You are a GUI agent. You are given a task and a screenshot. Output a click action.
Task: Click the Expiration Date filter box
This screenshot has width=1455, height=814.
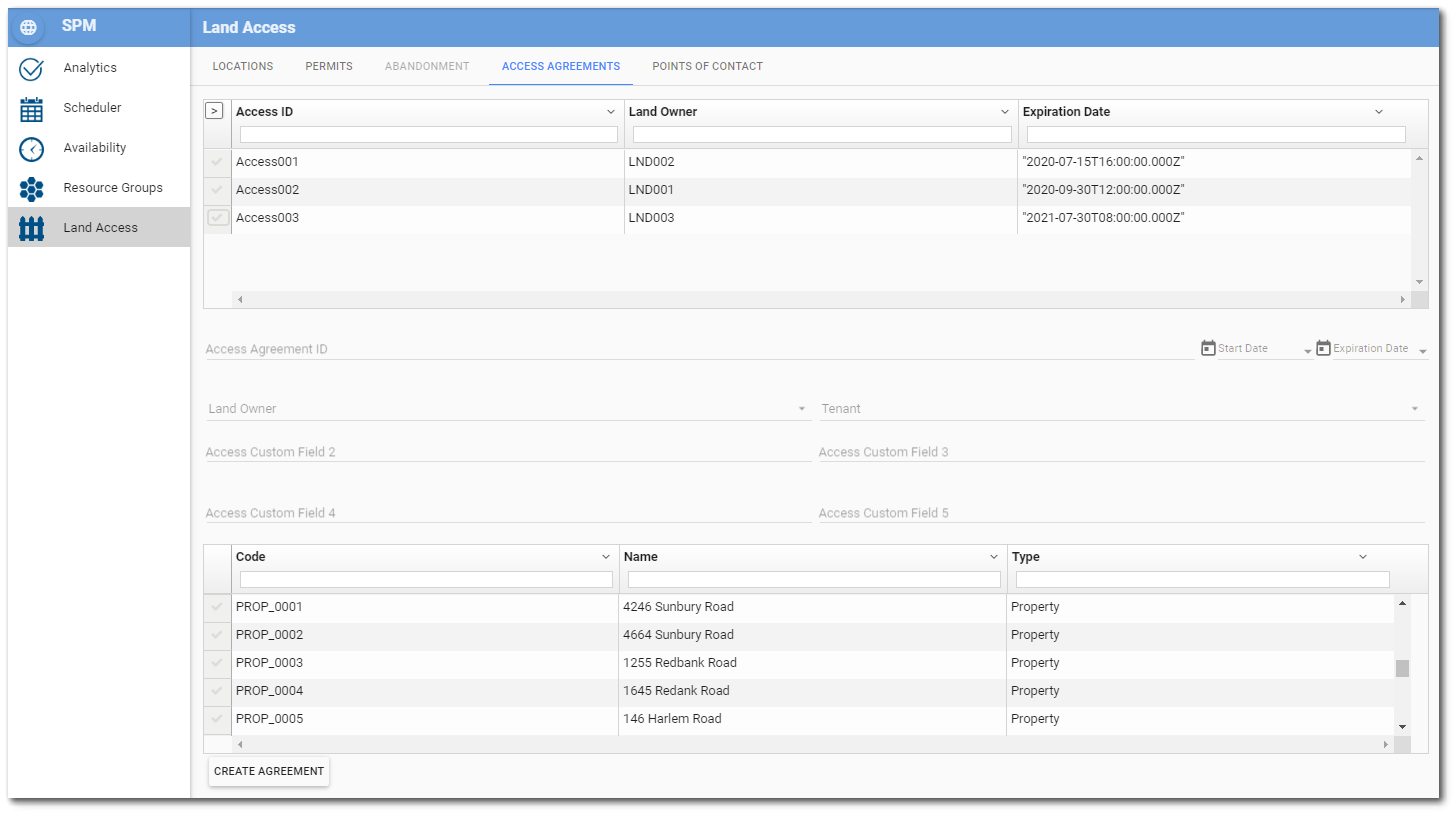[x=1216, y=134]
